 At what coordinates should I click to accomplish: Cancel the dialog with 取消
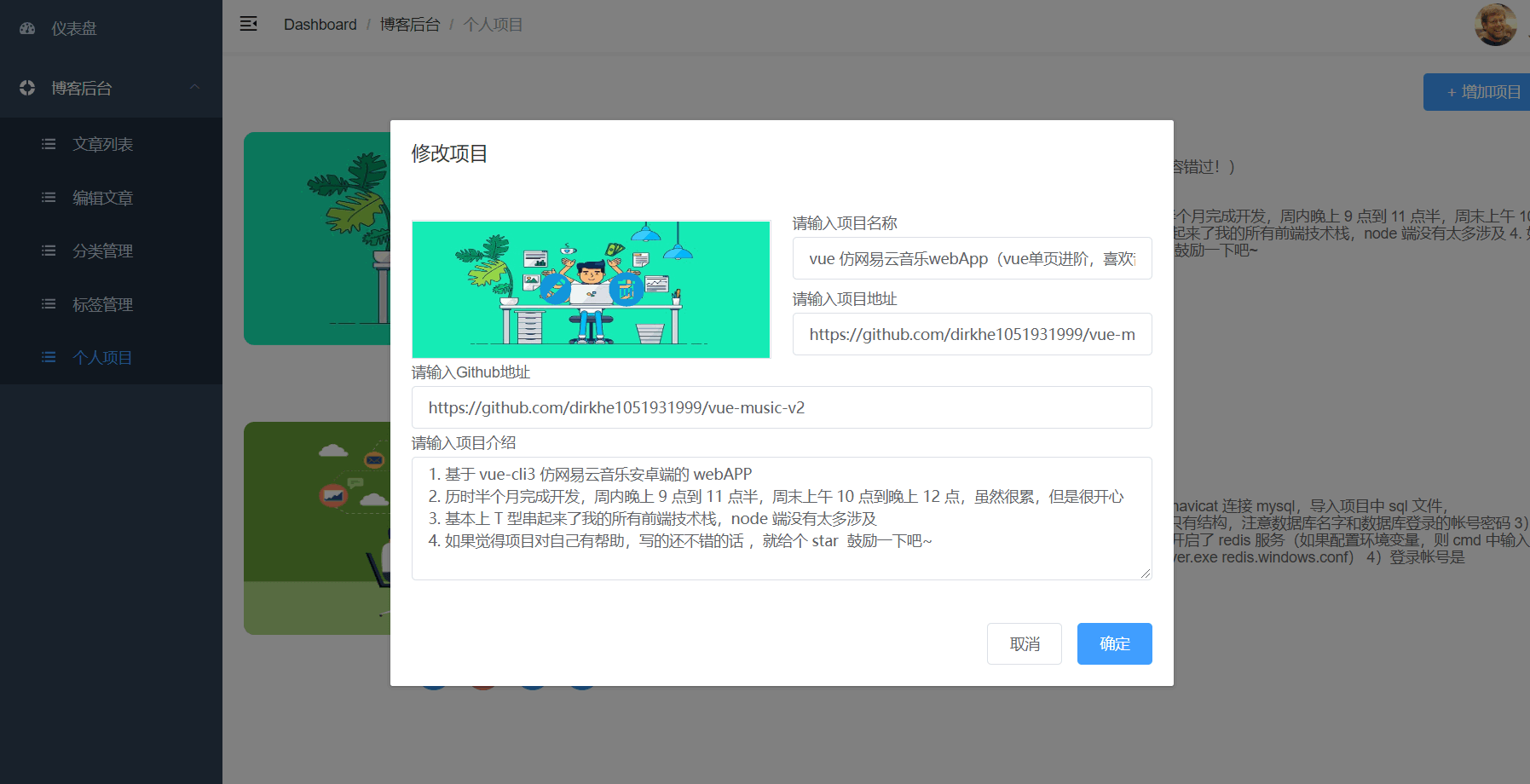coord(1025,643)
